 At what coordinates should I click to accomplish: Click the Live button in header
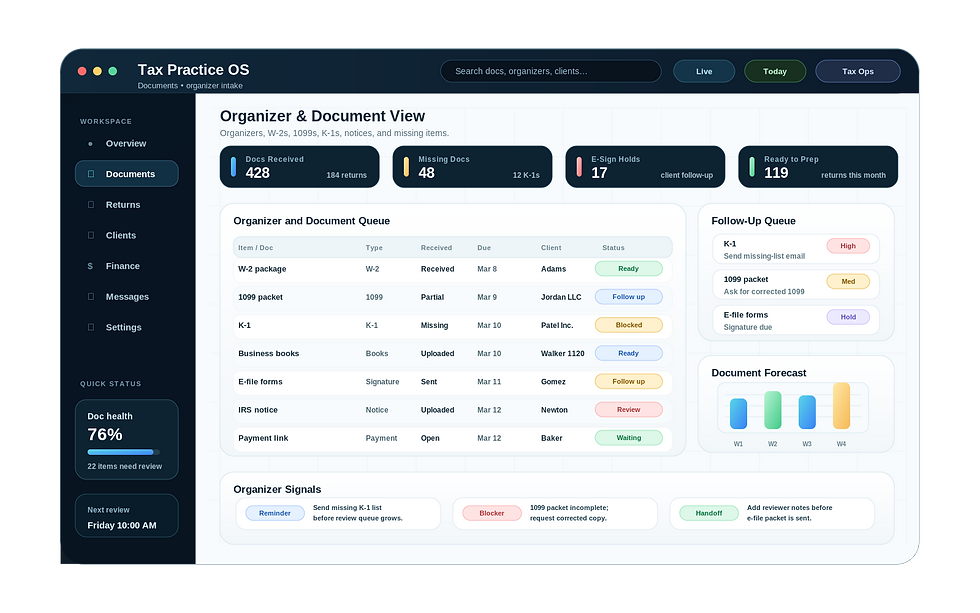tap(704, 71)
